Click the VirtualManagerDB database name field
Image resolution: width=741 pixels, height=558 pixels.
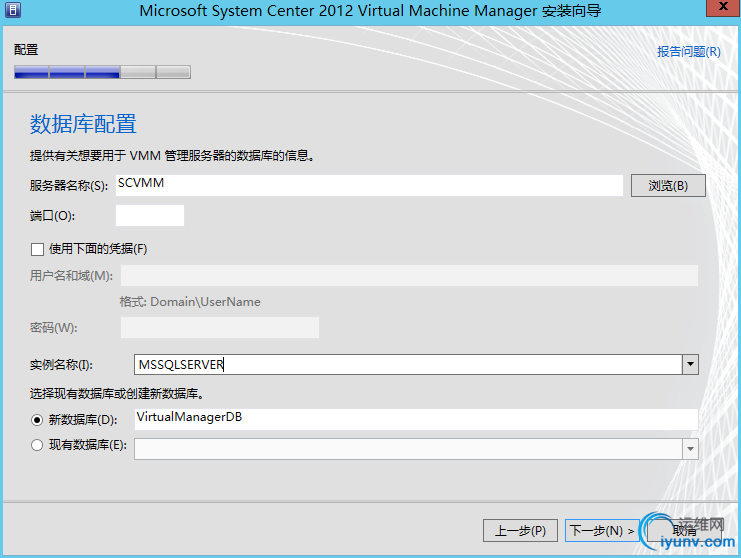tap(416, 420)
